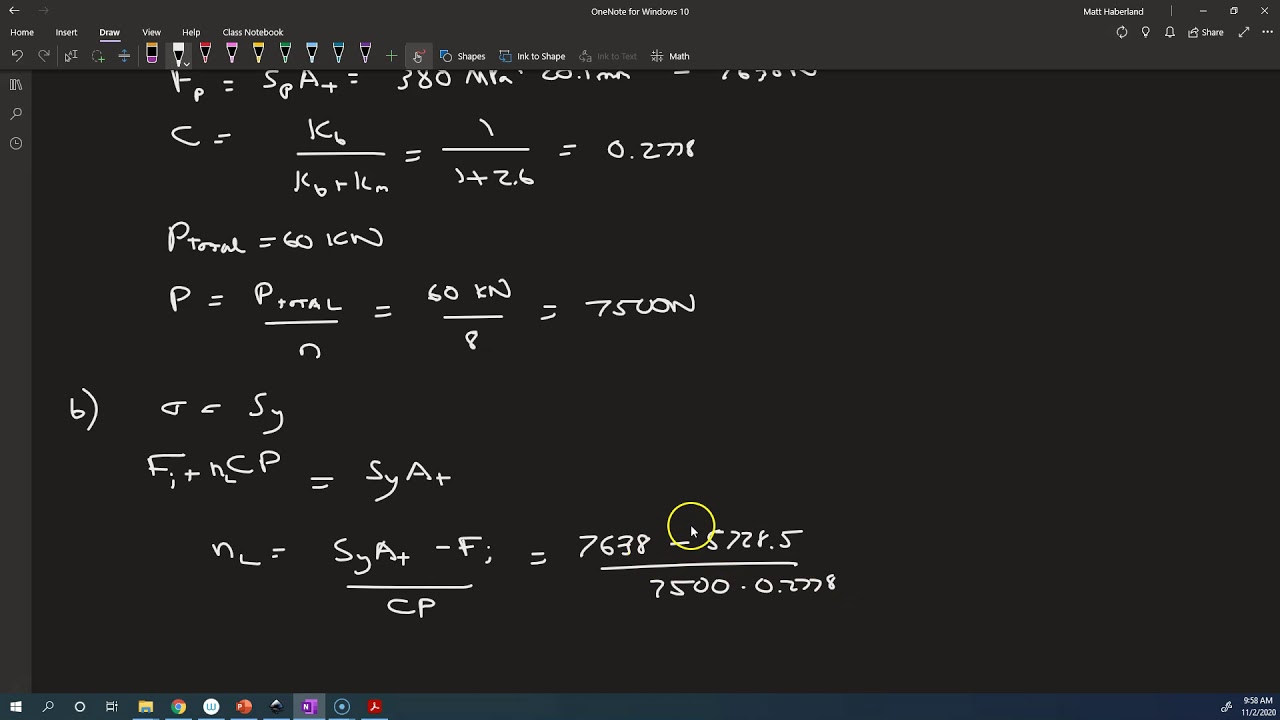Open the Class Notebook tab
Image resolution: width=1280 pixels, height=720 pixels.
(253, 32)
